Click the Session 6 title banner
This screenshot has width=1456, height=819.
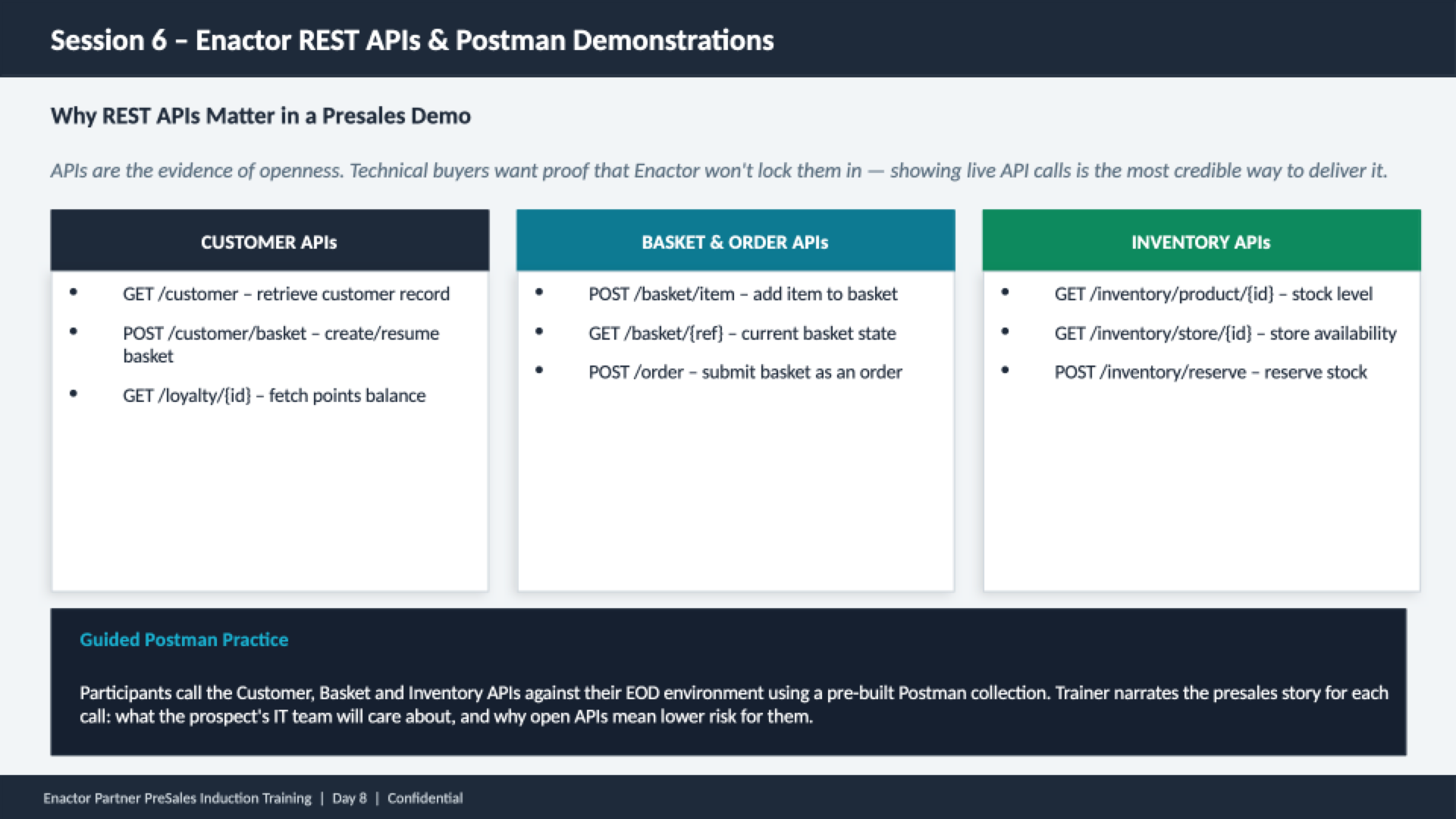(x=412, y=40)
